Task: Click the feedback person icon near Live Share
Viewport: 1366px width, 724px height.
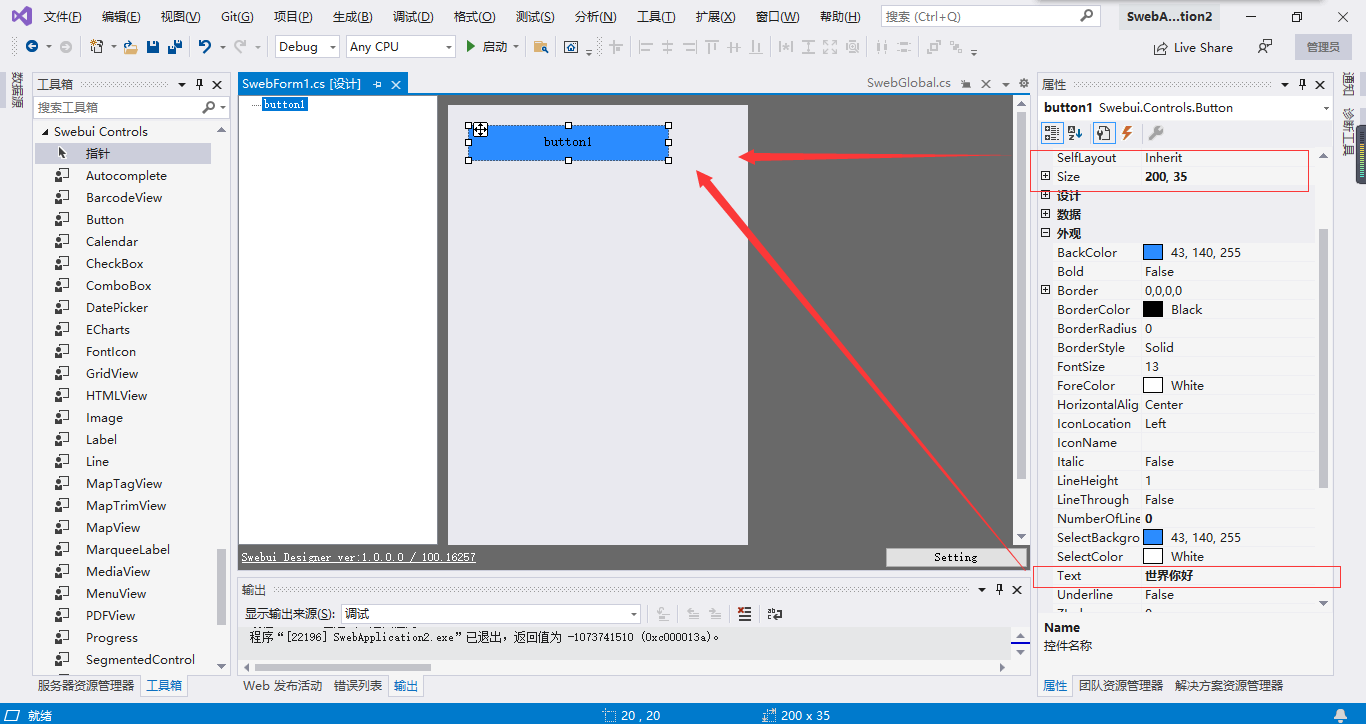Action: (x=1265, y=47)
